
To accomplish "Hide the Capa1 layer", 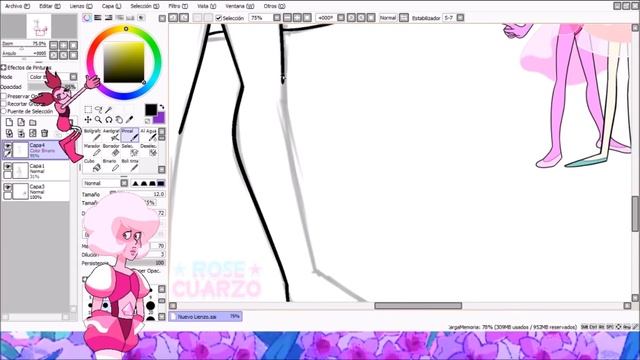I will [7, 167].
